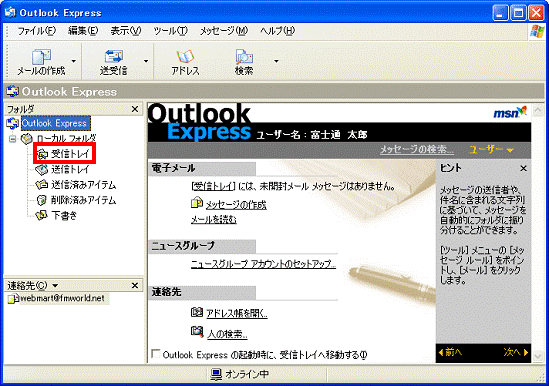549x386 pixels.
Task: Close the フォルダ pane
Action: coord(135,109)
